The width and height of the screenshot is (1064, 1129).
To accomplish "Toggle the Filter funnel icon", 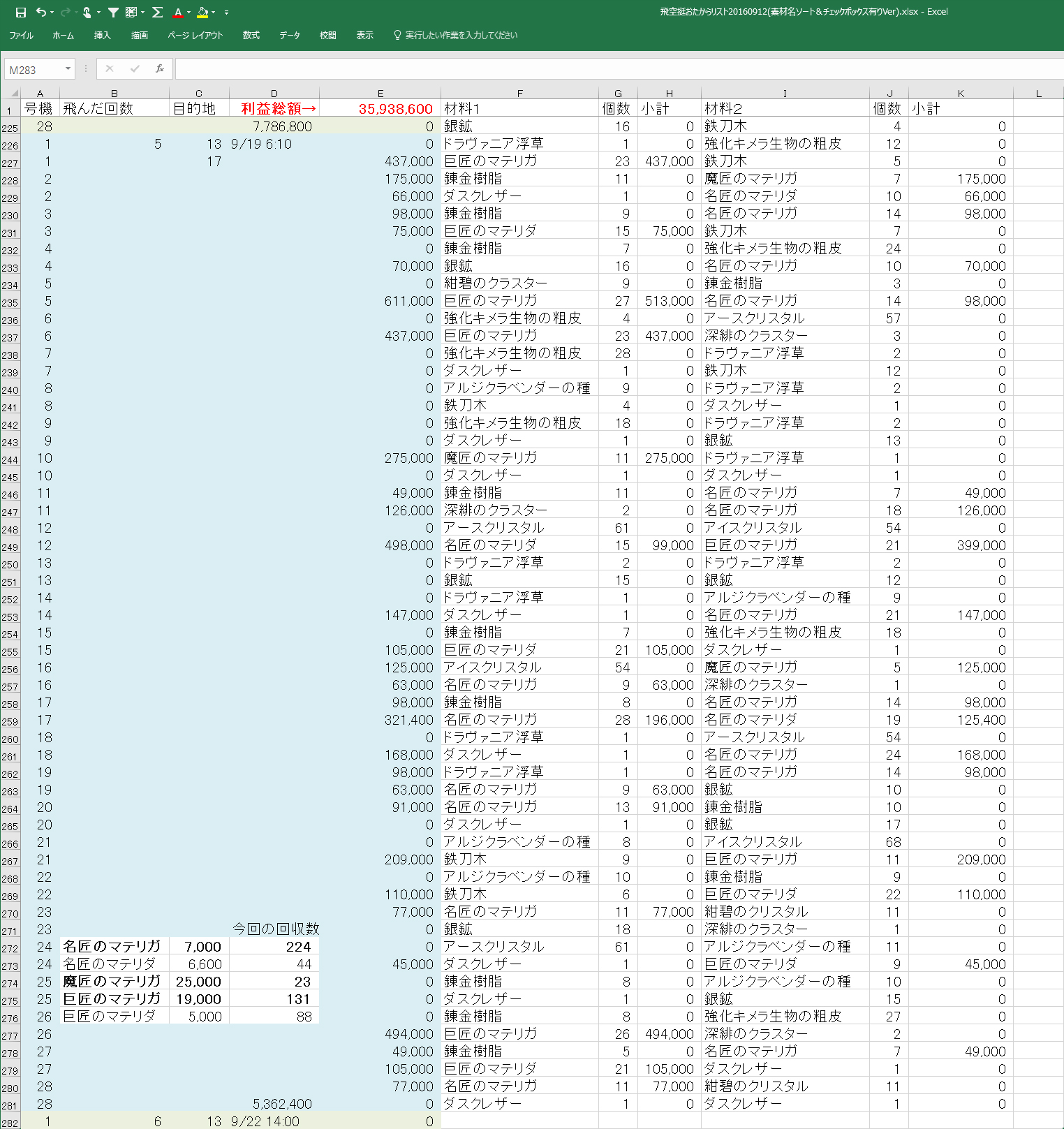I will click(113, 12).
